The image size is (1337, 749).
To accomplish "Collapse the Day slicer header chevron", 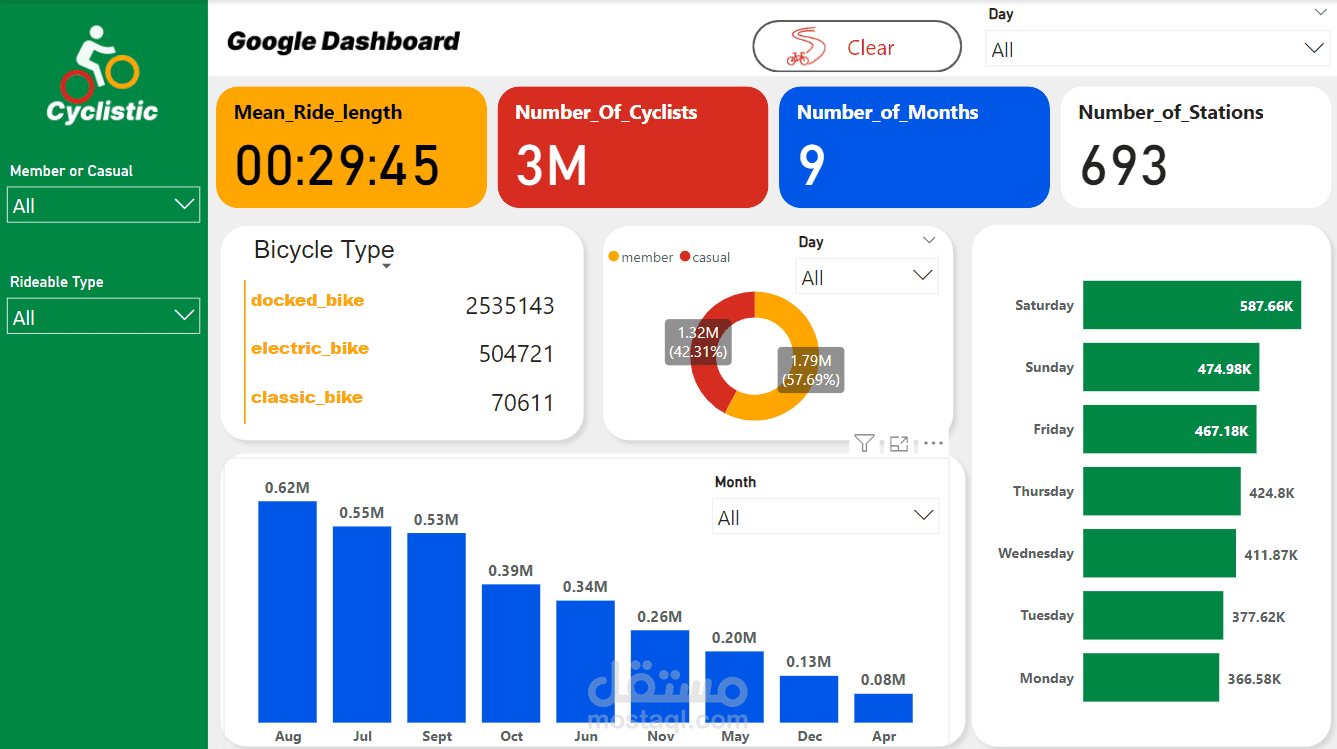I will coord(929,240).
